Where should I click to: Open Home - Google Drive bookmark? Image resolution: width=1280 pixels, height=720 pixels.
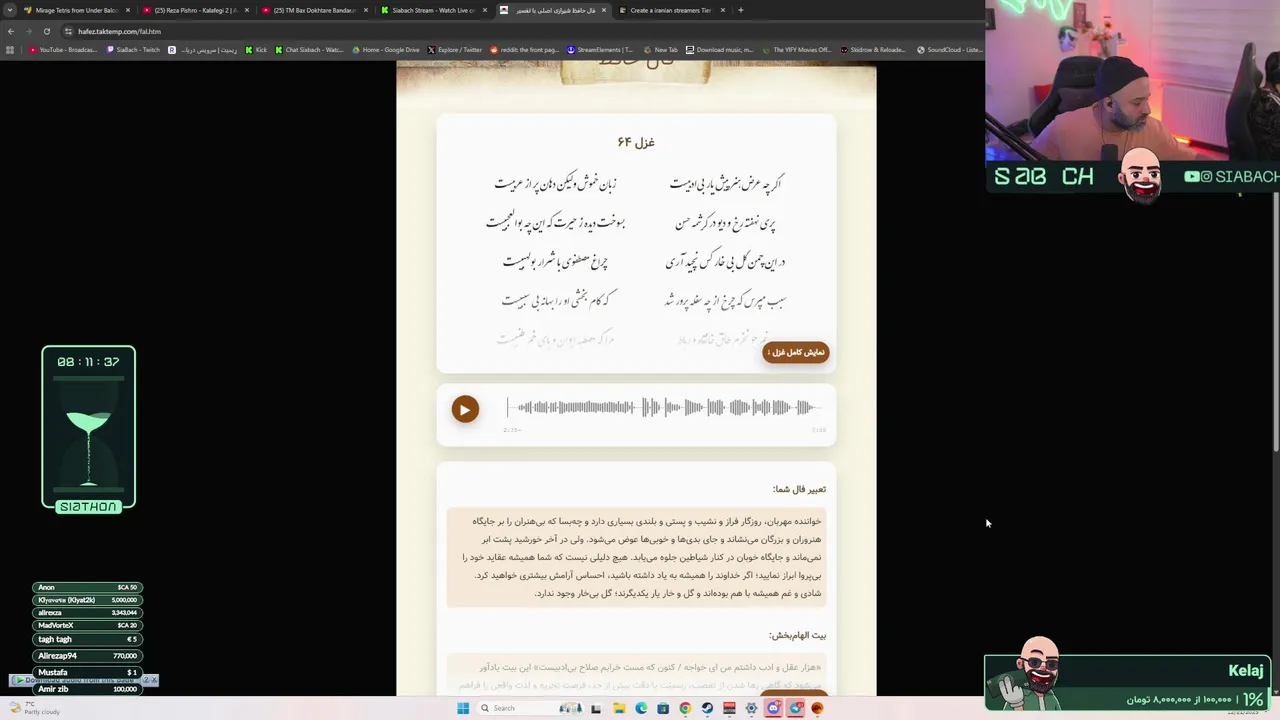pos(386,50)
